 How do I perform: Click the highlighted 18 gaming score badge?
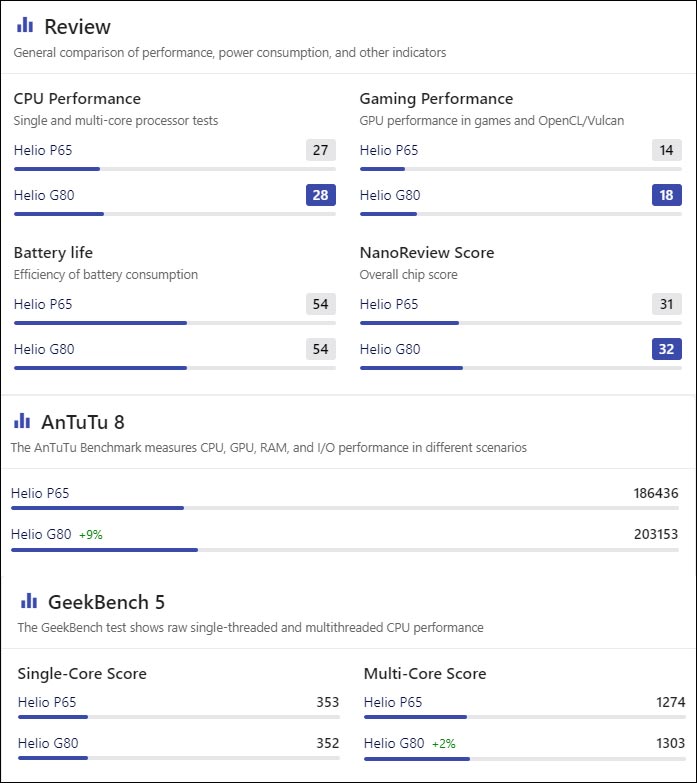pos(667,195)
